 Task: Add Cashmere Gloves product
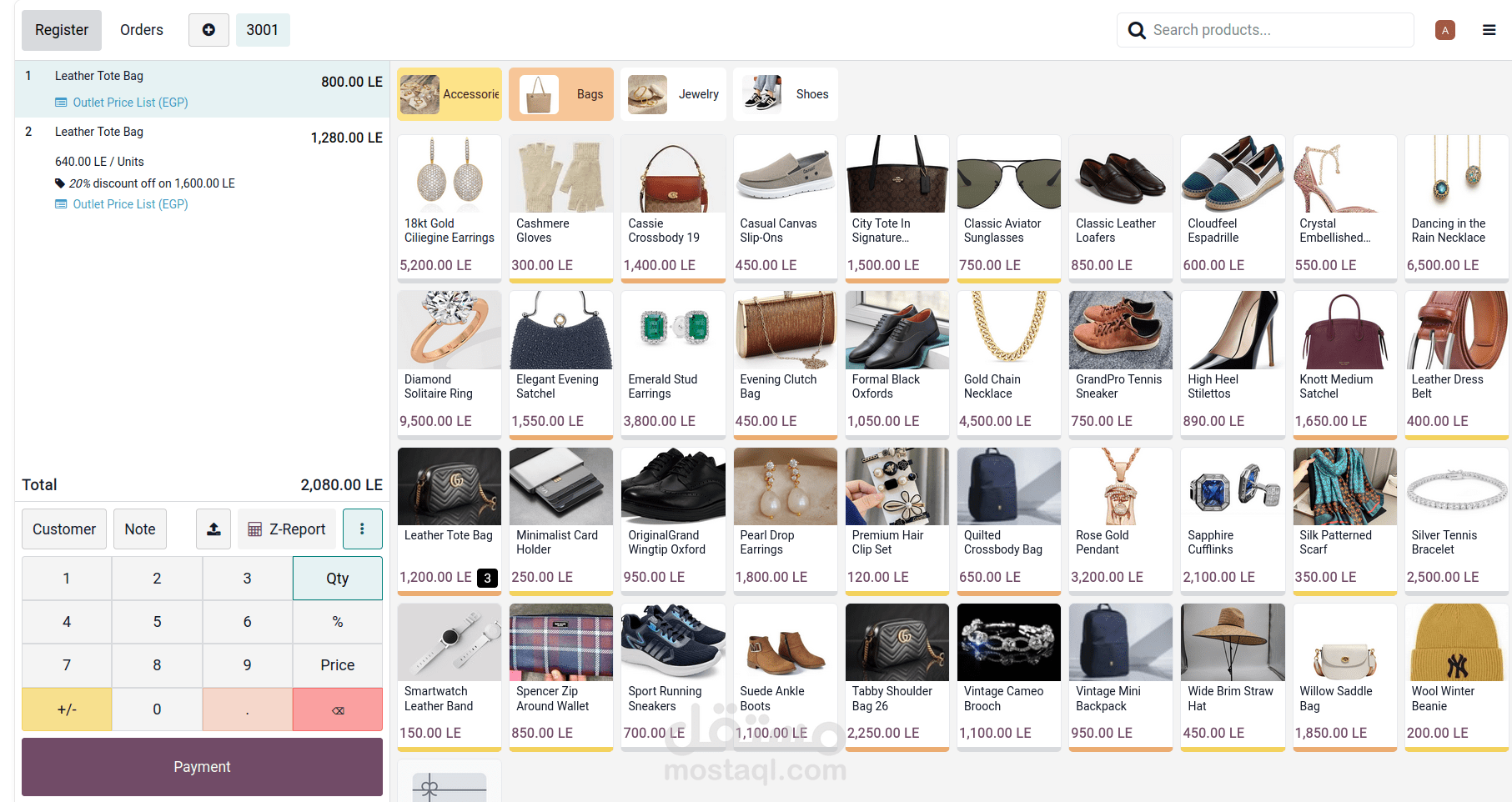pos(561,208)
